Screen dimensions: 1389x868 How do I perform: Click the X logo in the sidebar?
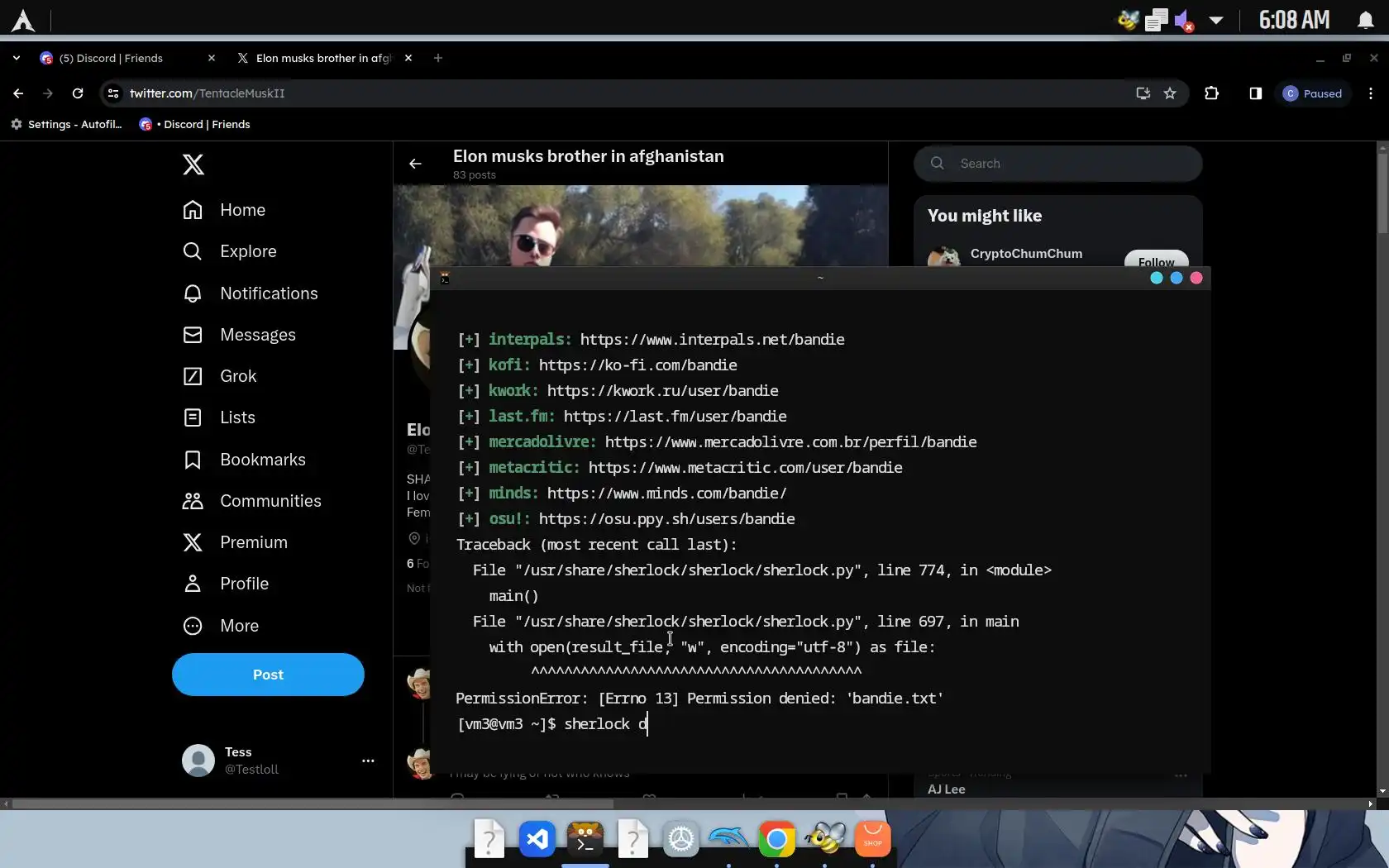(x=193, y=165)
